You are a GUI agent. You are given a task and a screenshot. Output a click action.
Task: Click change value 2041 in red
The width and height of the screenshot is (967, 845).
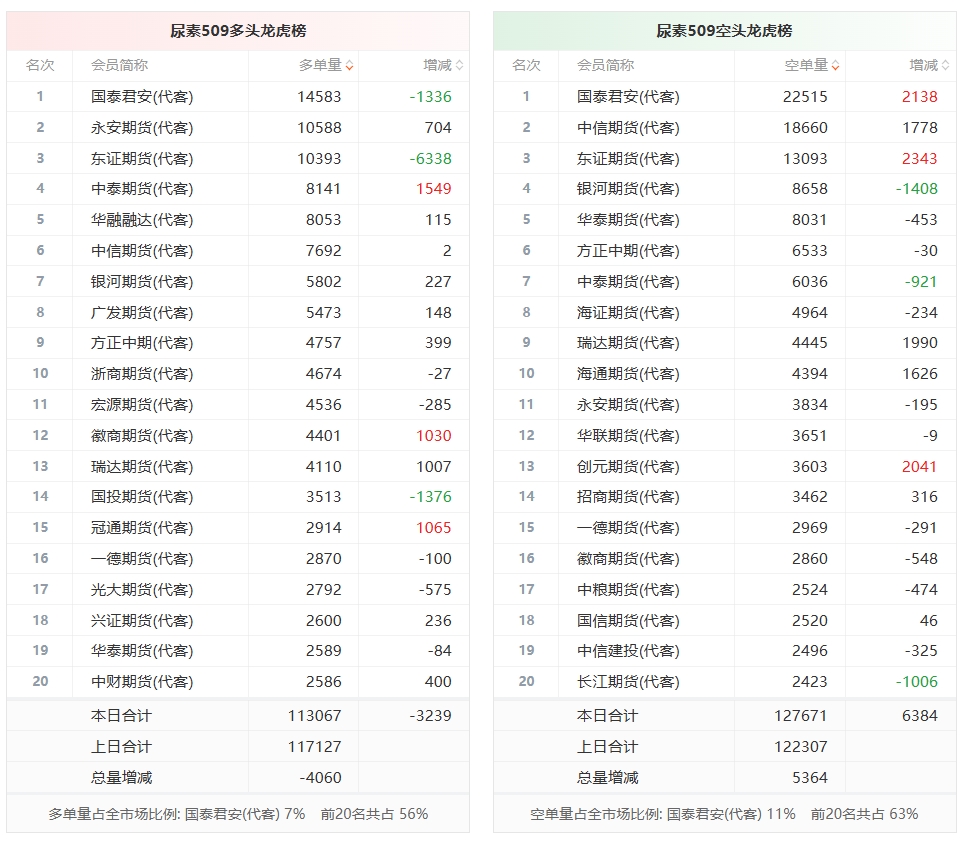[920, 466]
